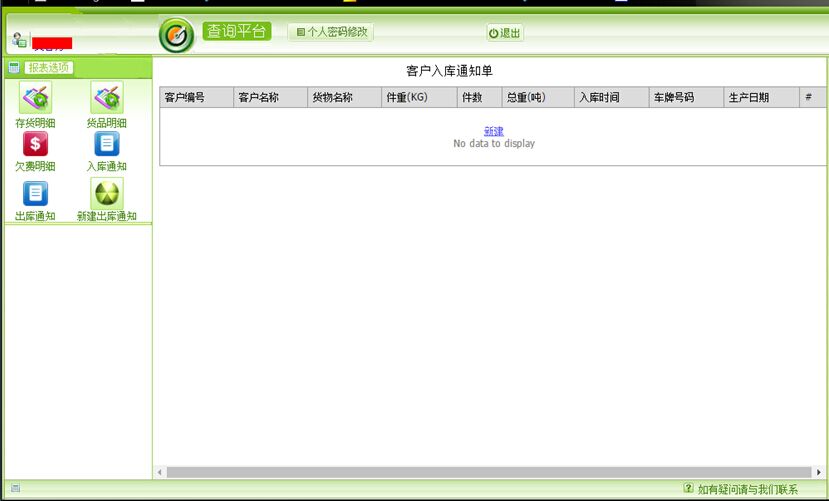
Task: Click the 新建 link in the table
Action: coord(493,131)
